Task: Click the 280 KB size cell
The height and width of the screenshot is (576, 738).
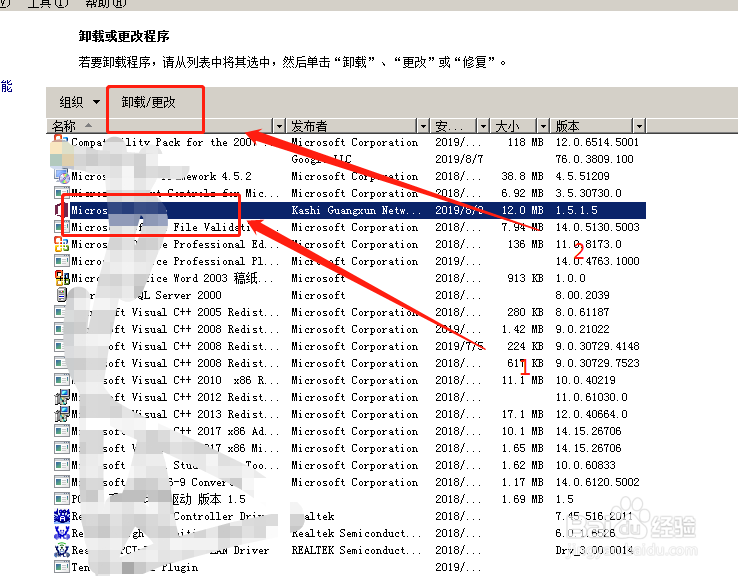Action: pos(526,312)
